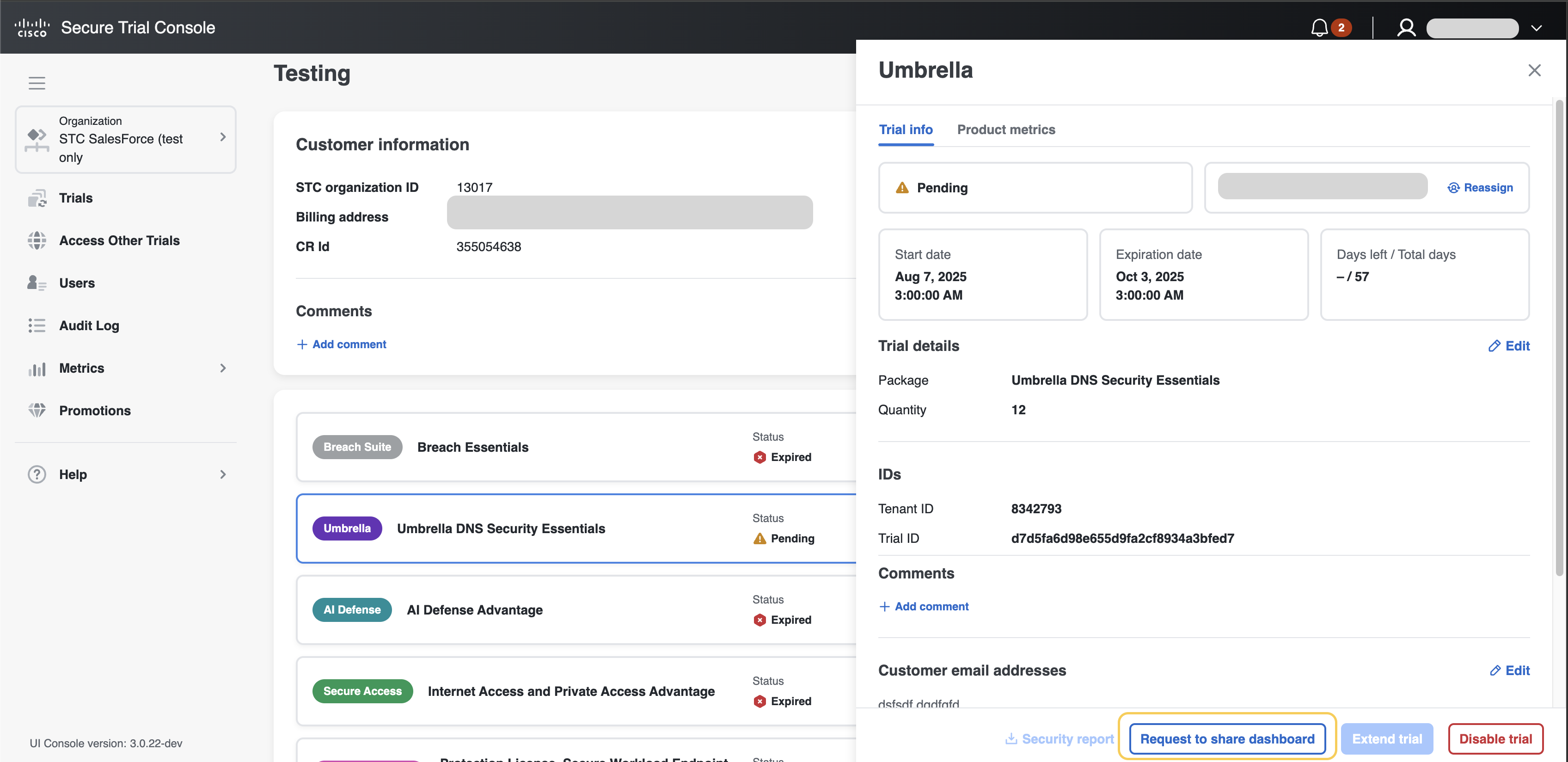The width and height of the screenshot is (1568, 762).
Task: Open account dropdown arrow in header
Action: (x=1537, y=28)
